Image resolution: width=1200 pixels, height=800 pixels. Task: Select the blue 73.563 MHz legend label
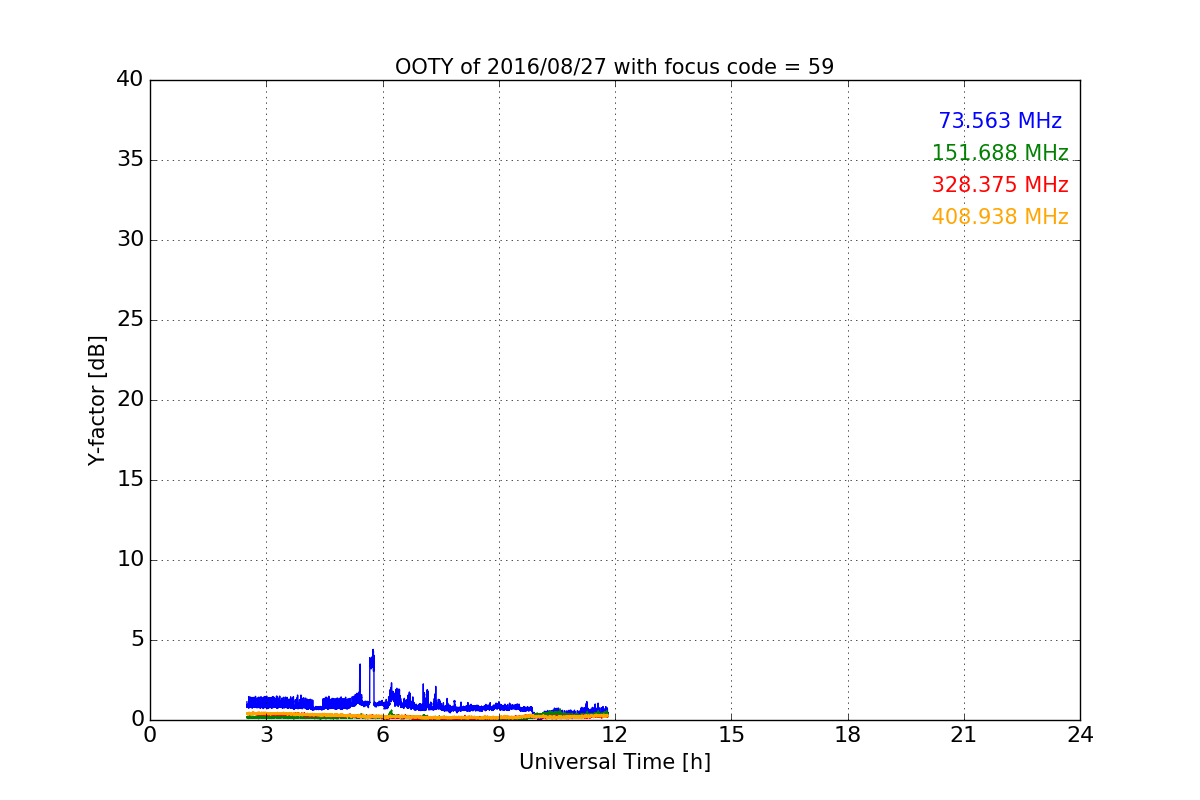click(1000, 121)
